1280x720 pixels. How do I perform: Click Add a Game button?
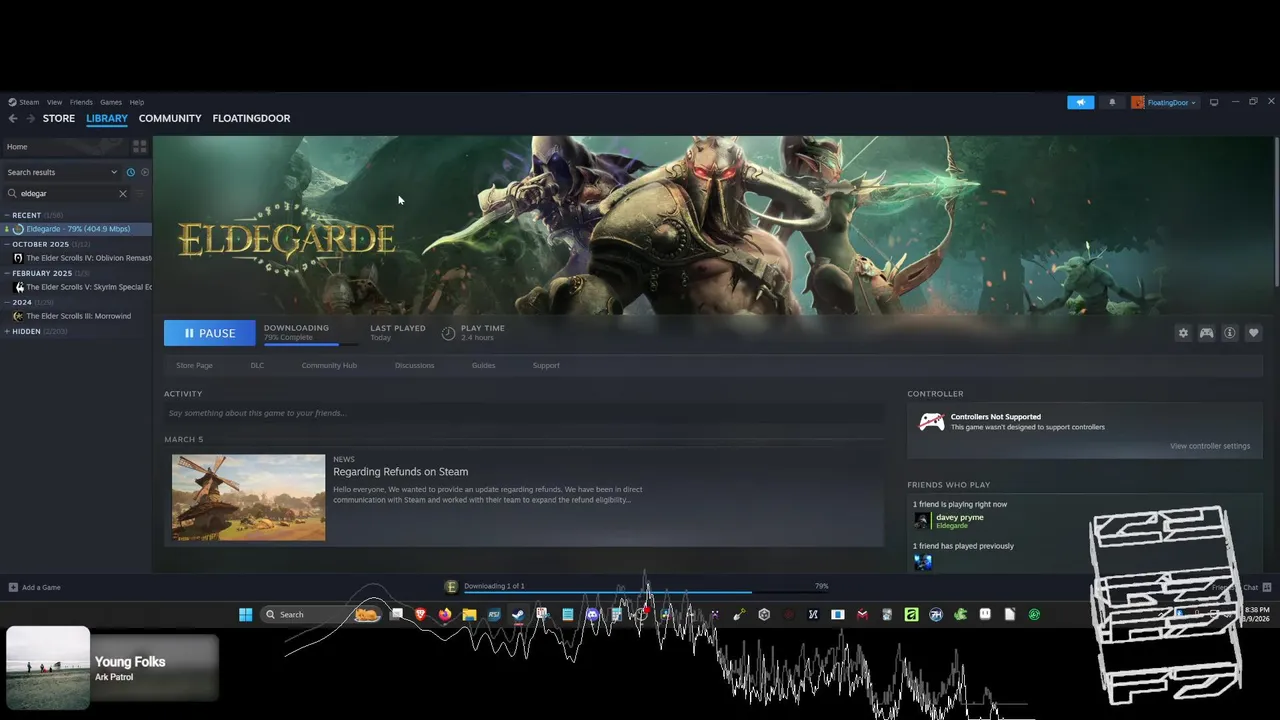point(35,587)
